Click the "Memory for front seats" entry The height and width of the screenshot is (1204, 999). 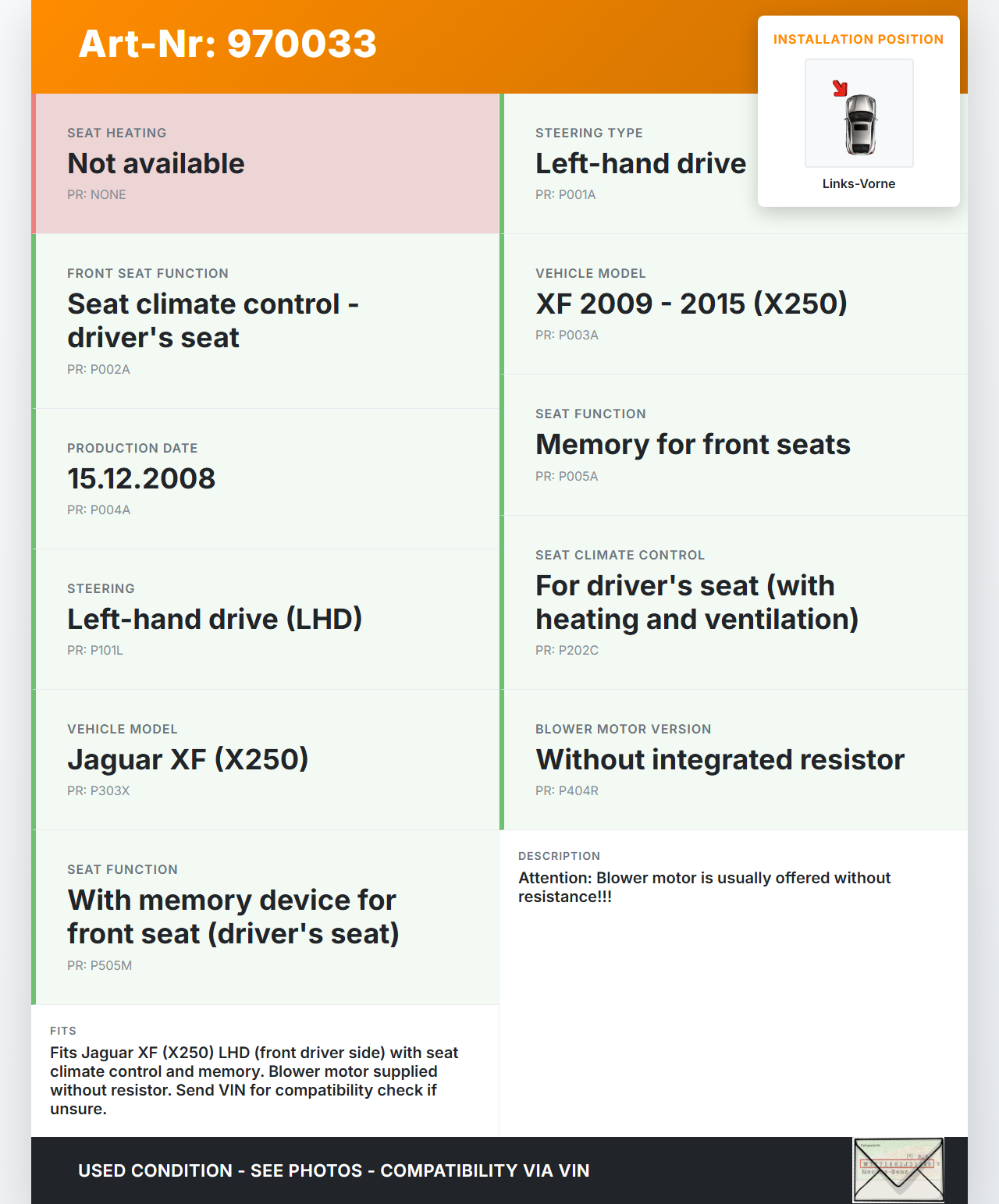click(693, 445)
